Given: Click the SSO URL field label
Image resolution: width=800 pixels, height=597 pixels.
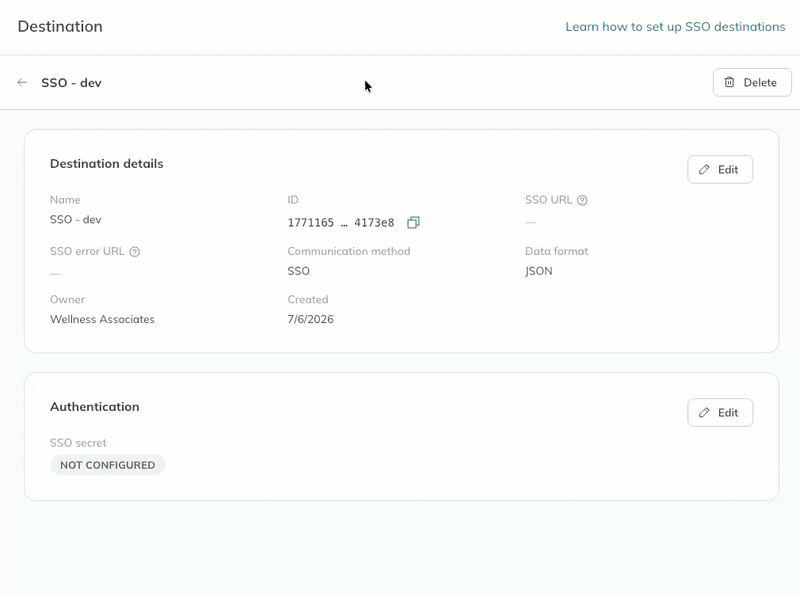Looking at the screenshot, I should tap(548, 200).
